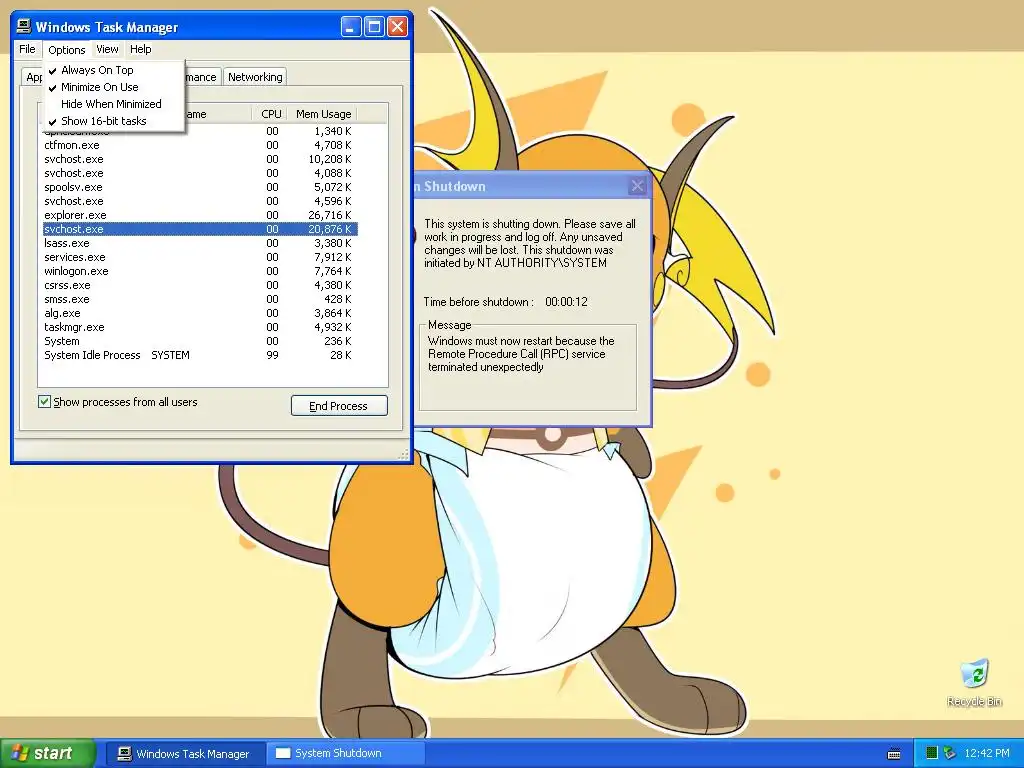Screen dimensions: 1024x768
Task: Open the File menu in Task Manager
Action: 27,49
